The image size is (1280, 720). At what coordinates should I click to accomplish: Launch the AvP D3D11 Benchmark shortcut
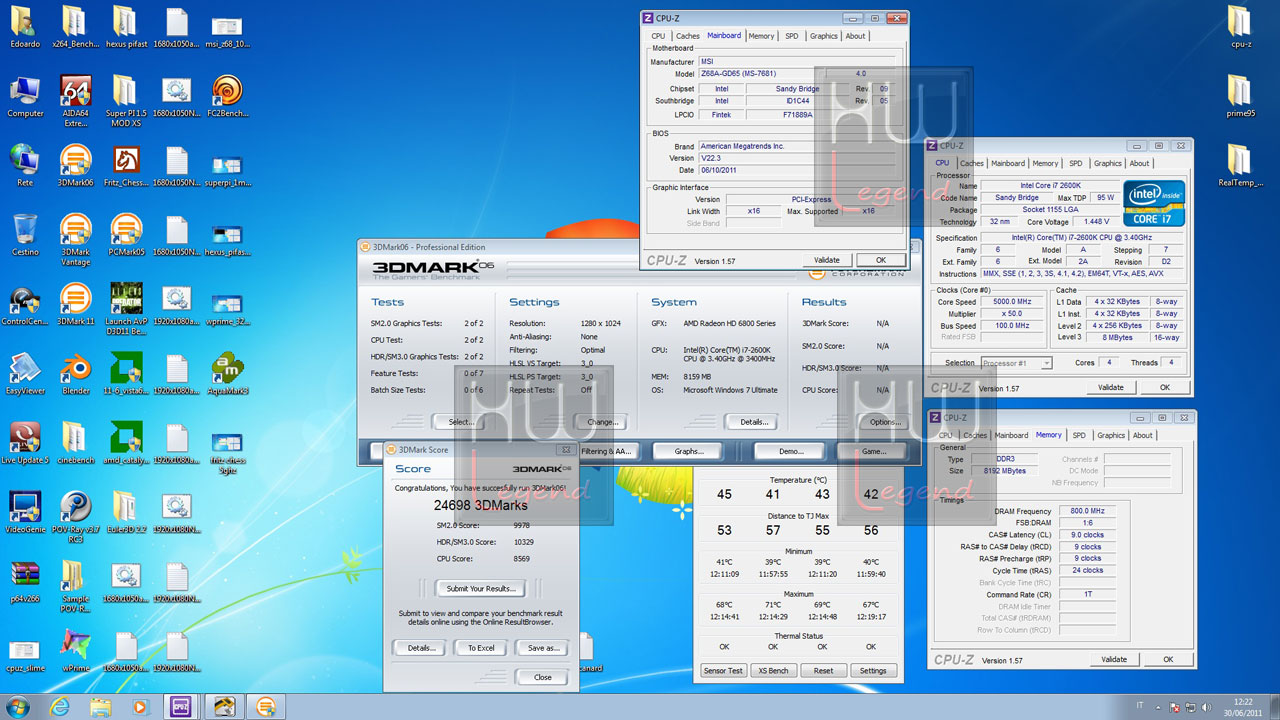[126, 310]
